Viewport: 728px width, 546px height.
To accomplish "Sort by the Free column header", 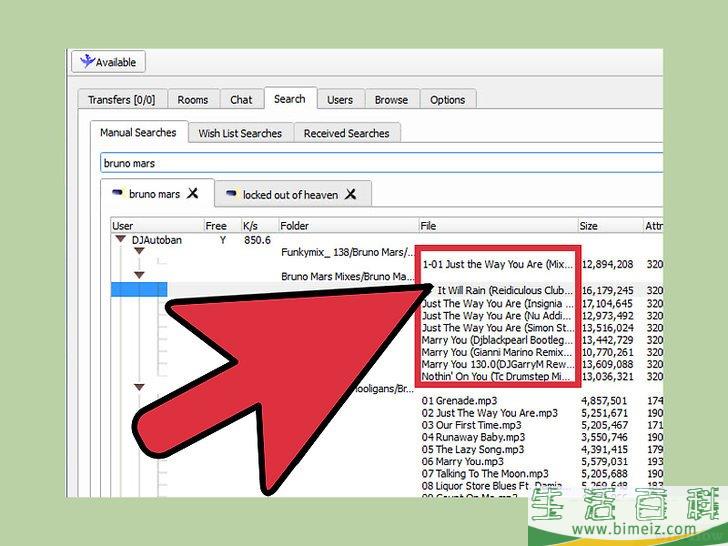I will (222, 226).
